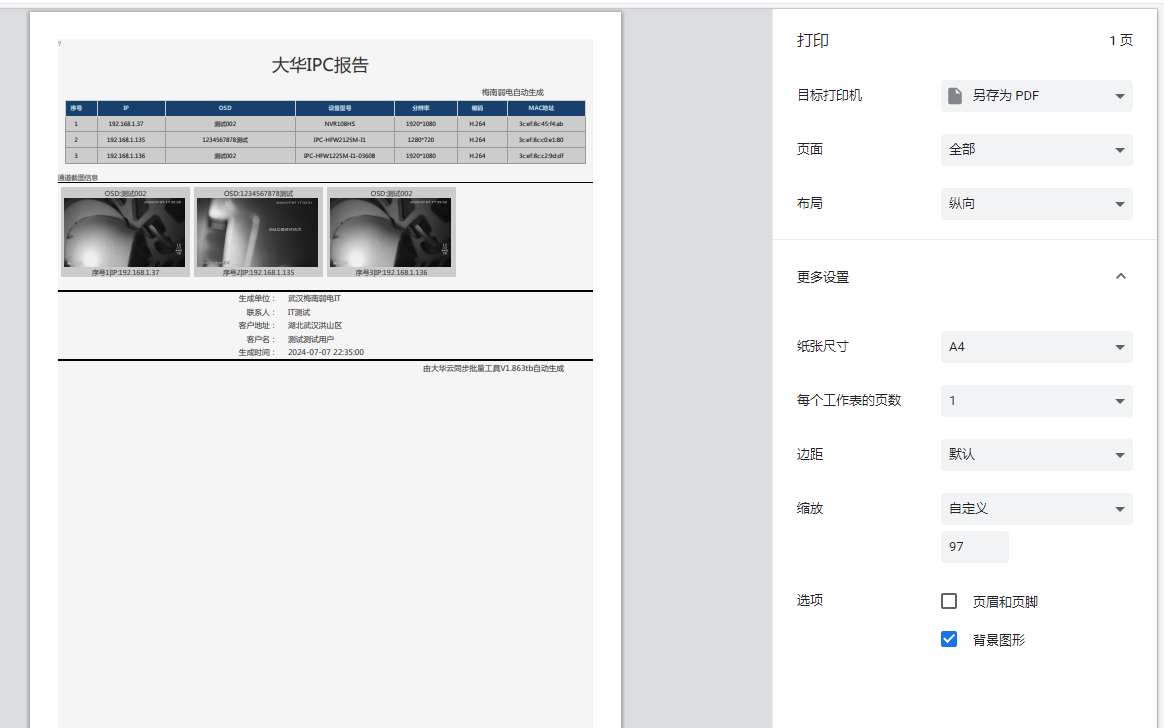Click the 1 页 page count label

click(1121, 41)
